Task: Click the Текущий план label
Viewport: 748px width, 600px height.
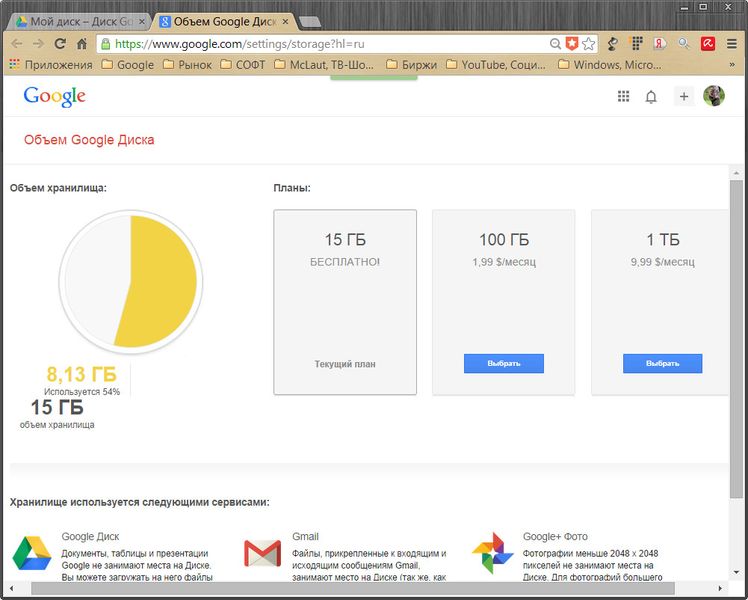Action: click(x=345, y=364)
